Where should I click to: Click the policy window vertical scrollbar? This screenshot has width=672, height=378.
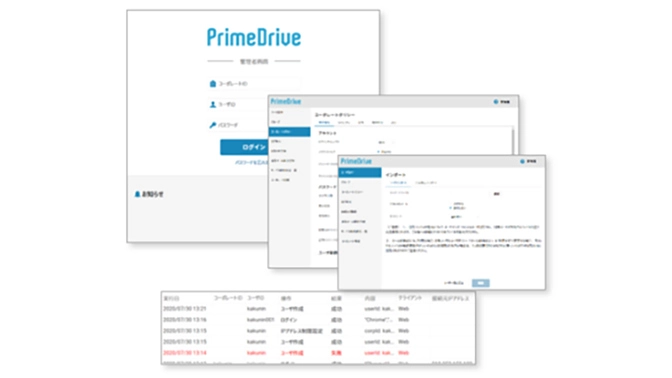[513, 141]
